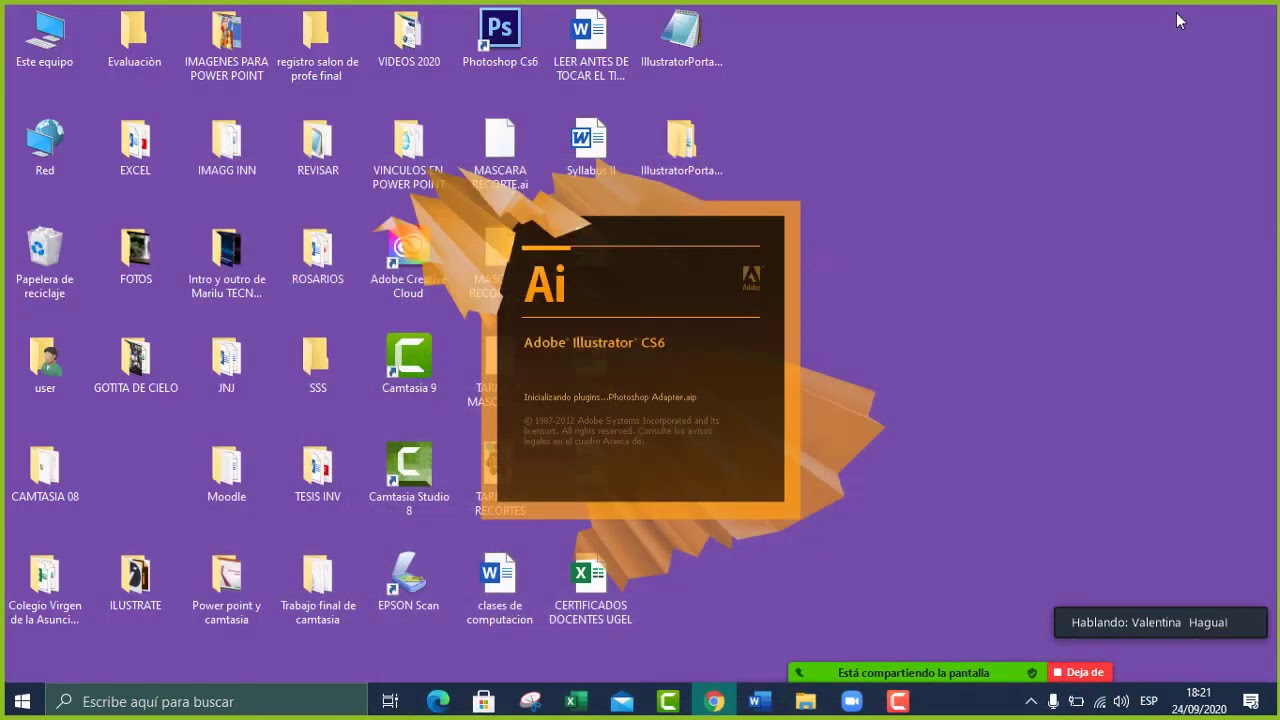Select the Papelera de reciclaje icon
The image size is (1280, 720).
[44, 264]
